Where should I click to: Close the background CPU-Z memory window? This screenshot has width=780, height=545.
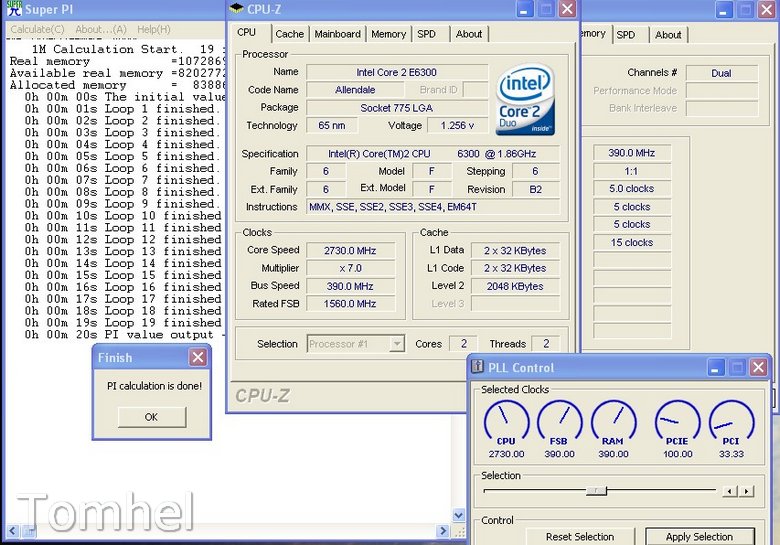pyautogui.click(x=767, y=9)
